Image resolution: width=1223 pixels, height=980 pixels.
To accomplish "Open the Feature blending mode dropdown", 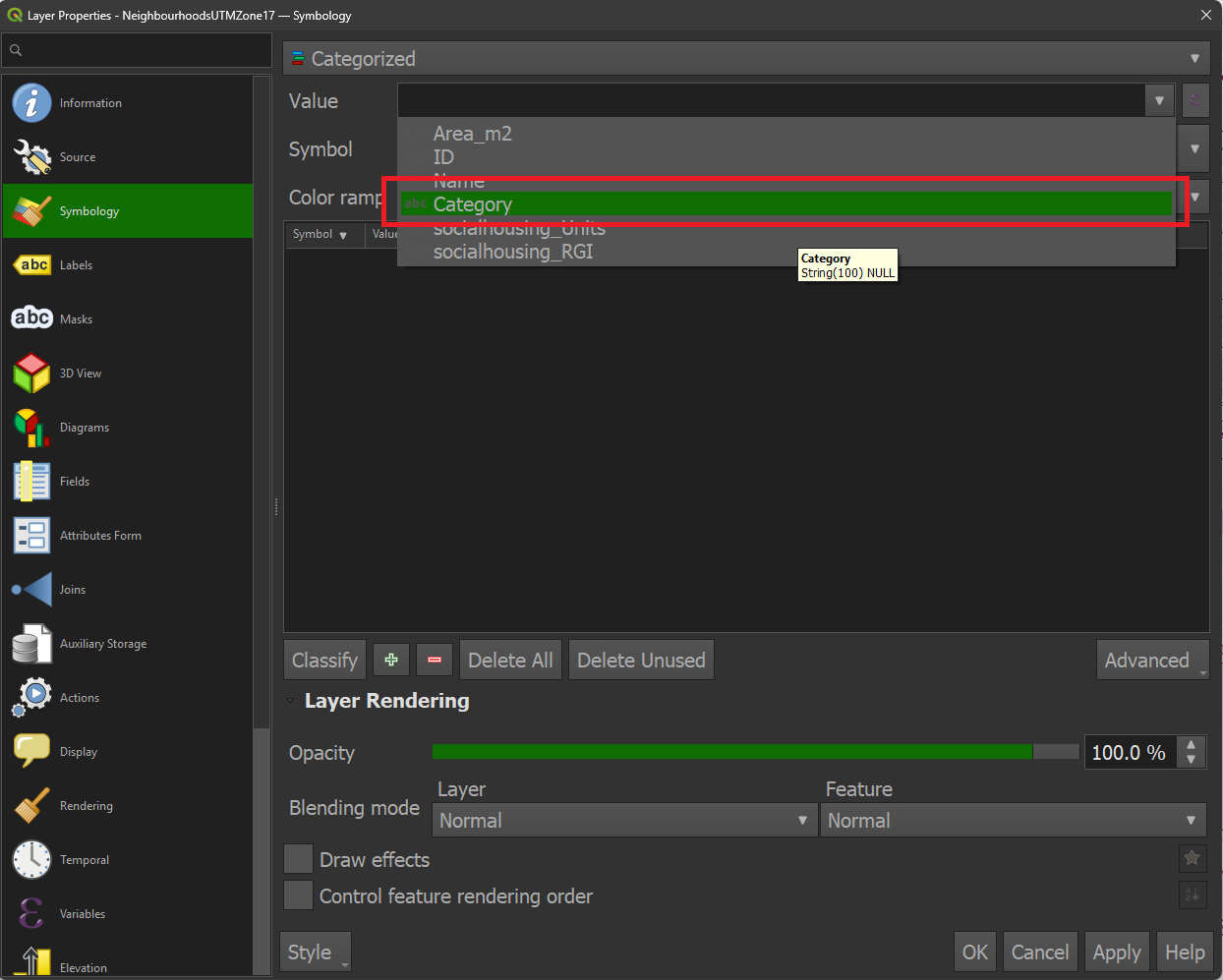I will pyautogui.click(x=1013, y=820).
